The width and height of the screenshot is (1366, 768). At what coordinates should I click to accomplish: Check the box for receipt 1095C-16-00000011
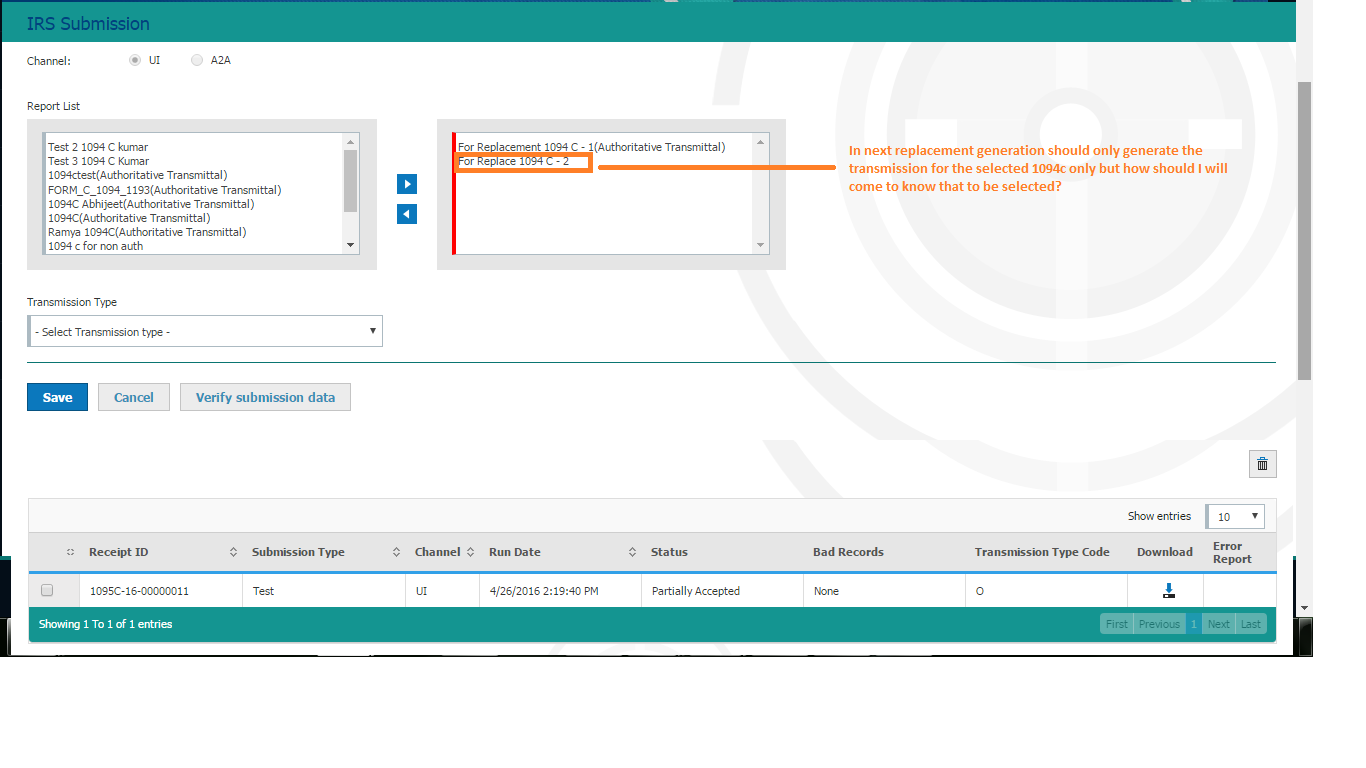(x=47, y=591)
